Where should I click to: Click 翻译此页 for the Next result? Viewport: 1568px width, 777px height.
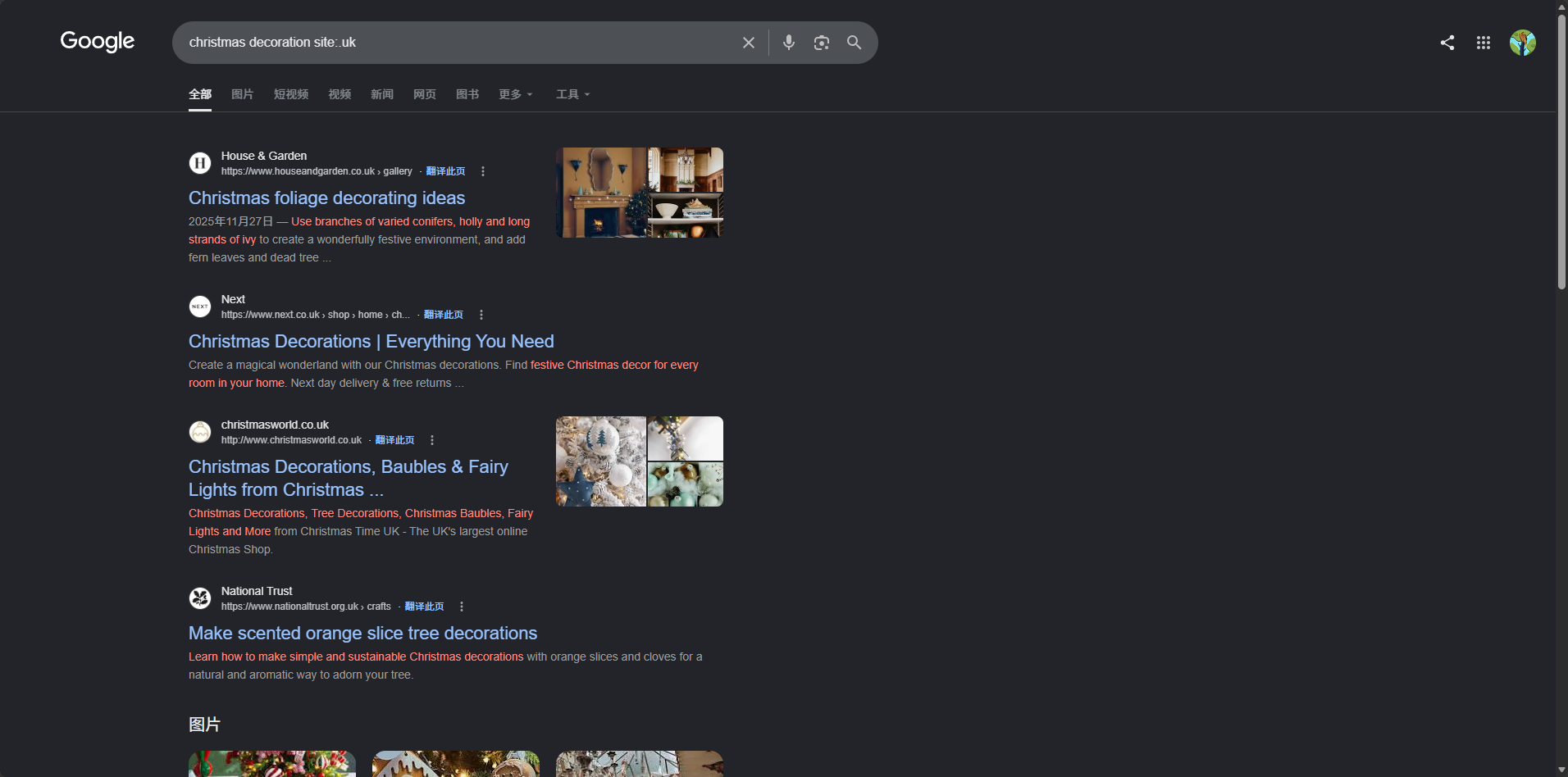[444, 315]
